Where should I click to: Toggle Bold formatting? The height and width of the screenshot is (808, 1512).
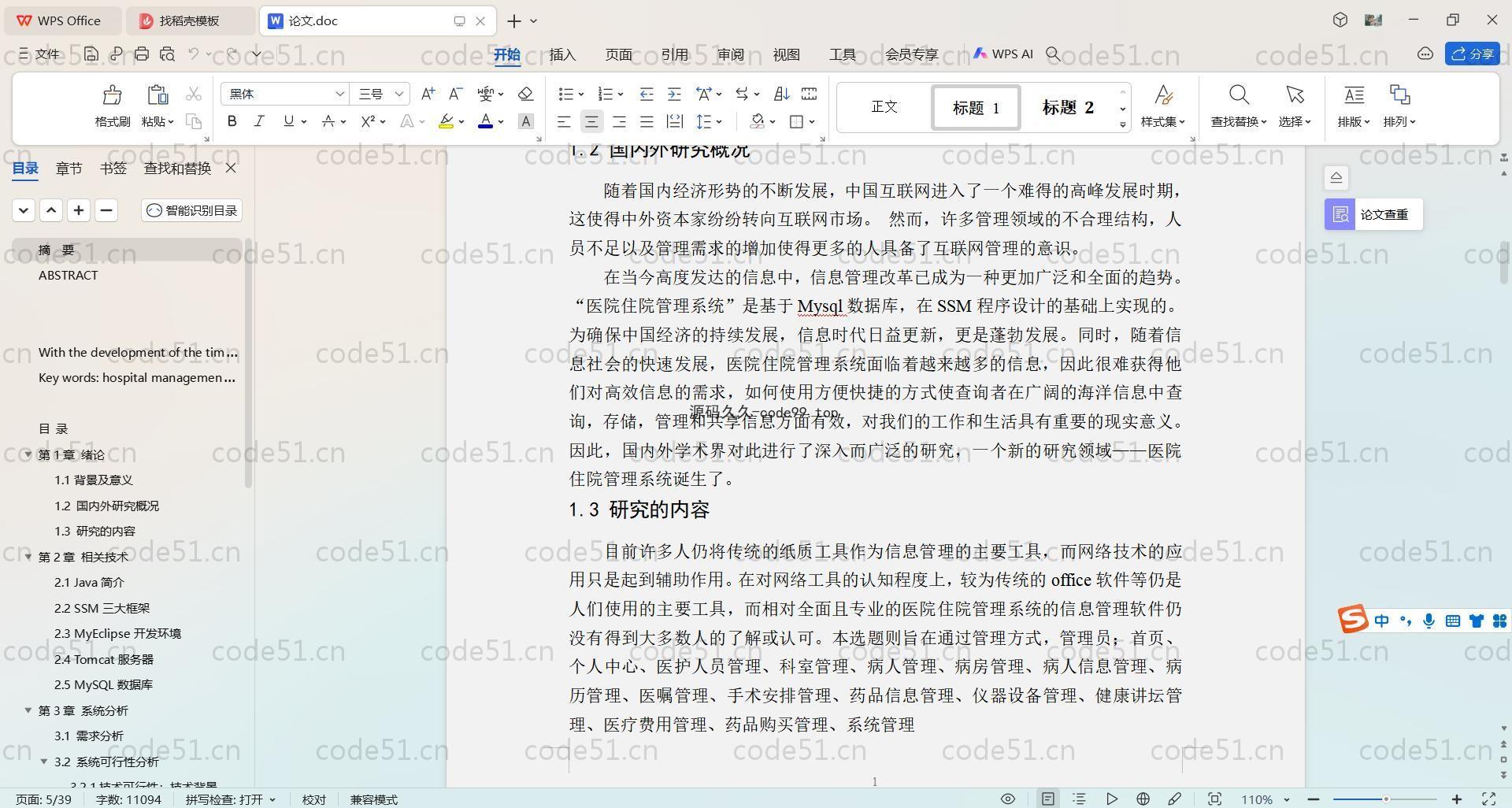[232, 121]
